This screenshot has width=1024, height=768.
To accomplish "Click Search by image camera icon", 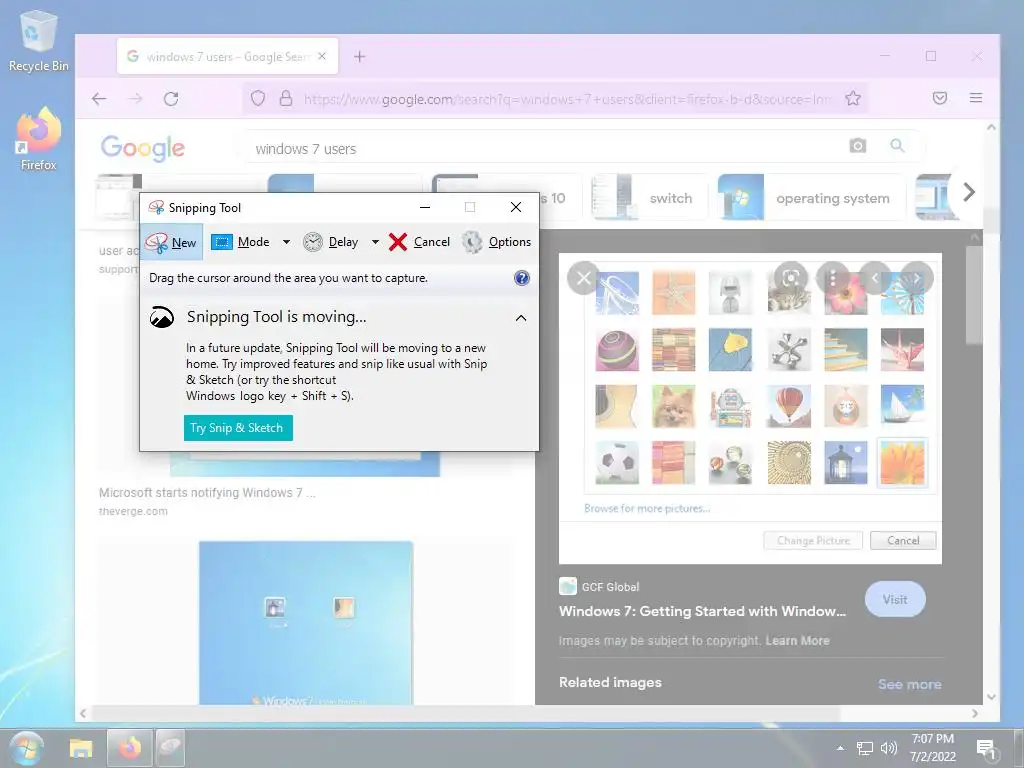I will coord(857,146).
